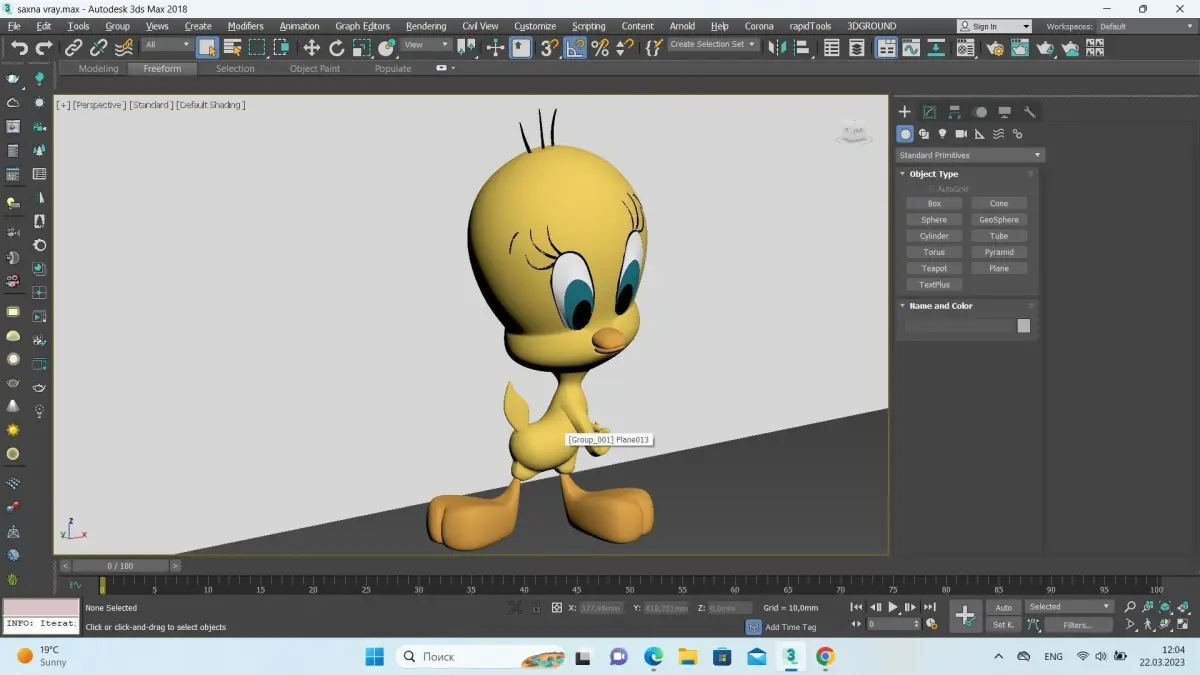Open the Create Selection Set dropdown
This screenshot has width=1200, height=675.
714,45
